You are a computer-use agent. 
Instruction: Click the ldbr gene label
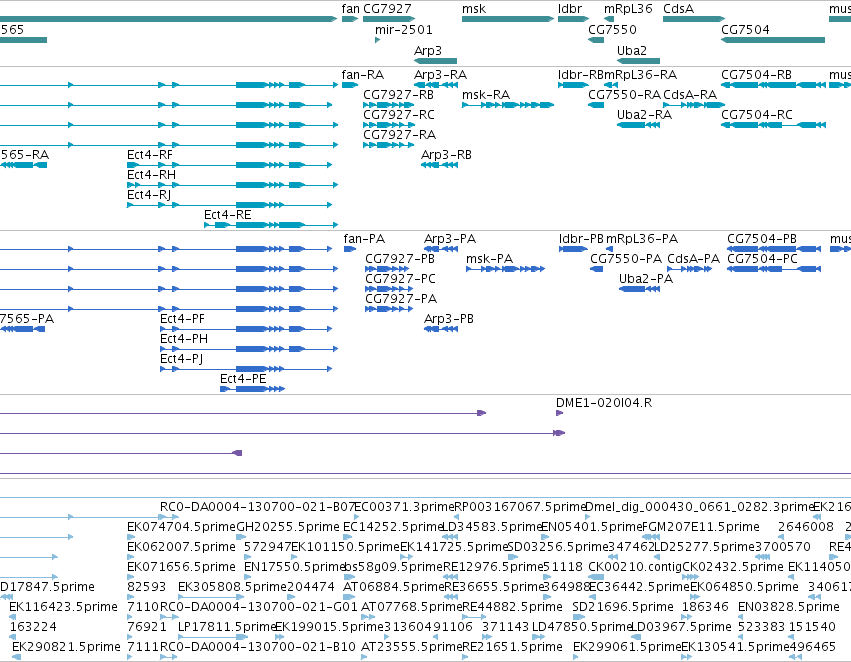(x=570, y=9)
